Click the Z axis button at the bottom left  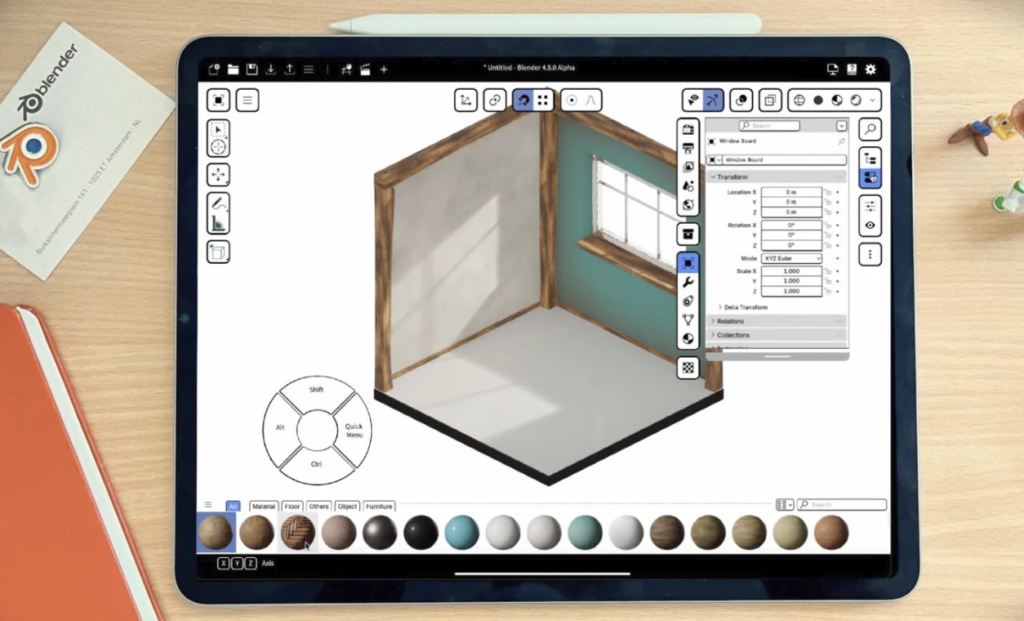click(x=251, y=562)
